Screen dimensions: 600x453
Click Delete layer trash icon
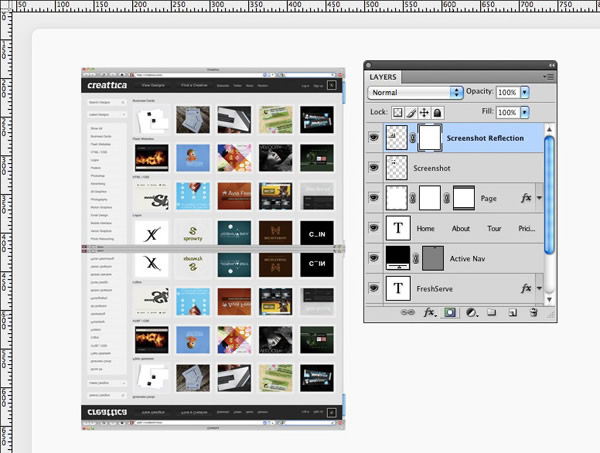pos(534,313)
